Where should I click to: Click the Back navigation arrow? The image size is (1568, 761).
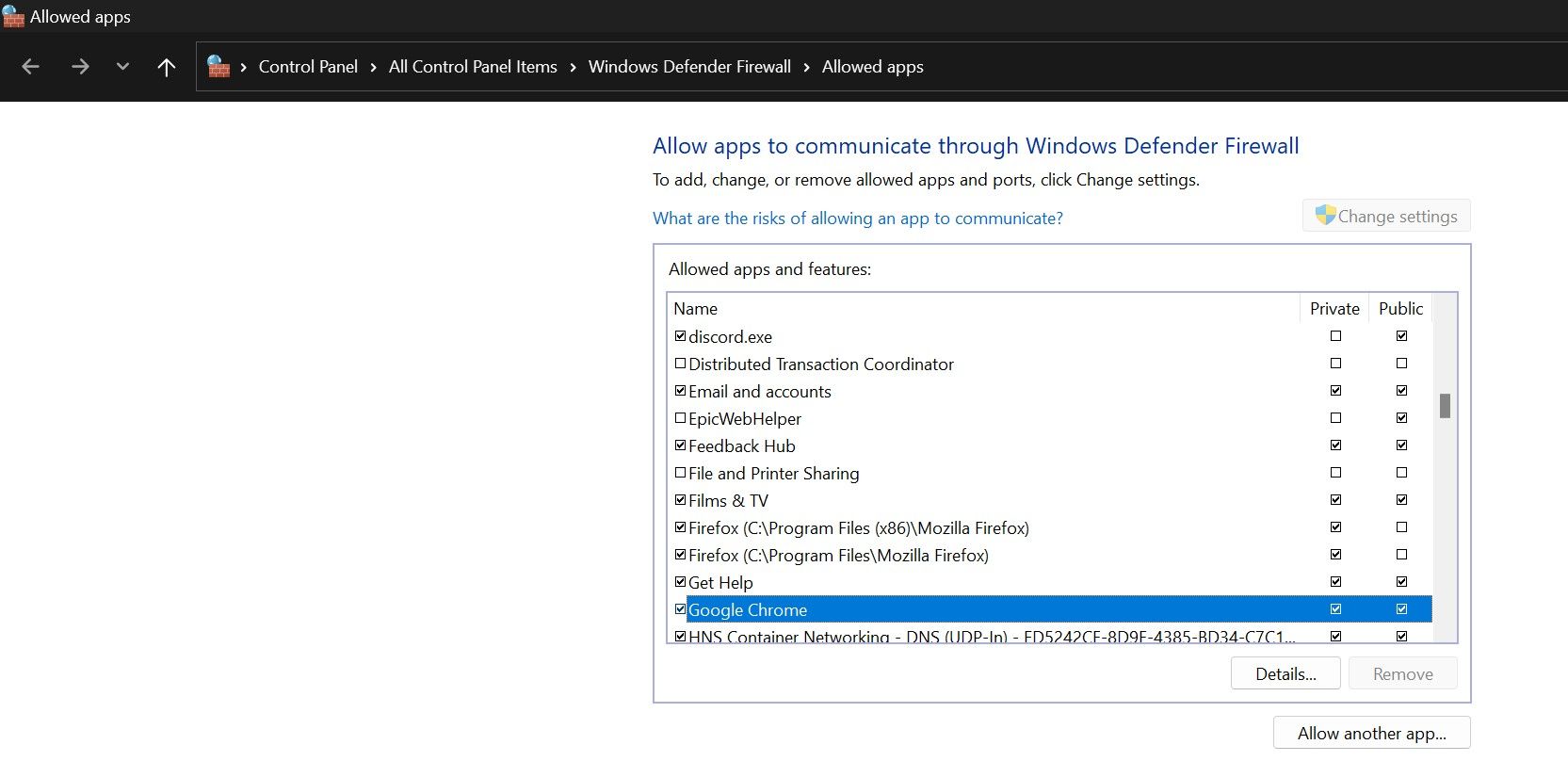click(x=30, y=67)
